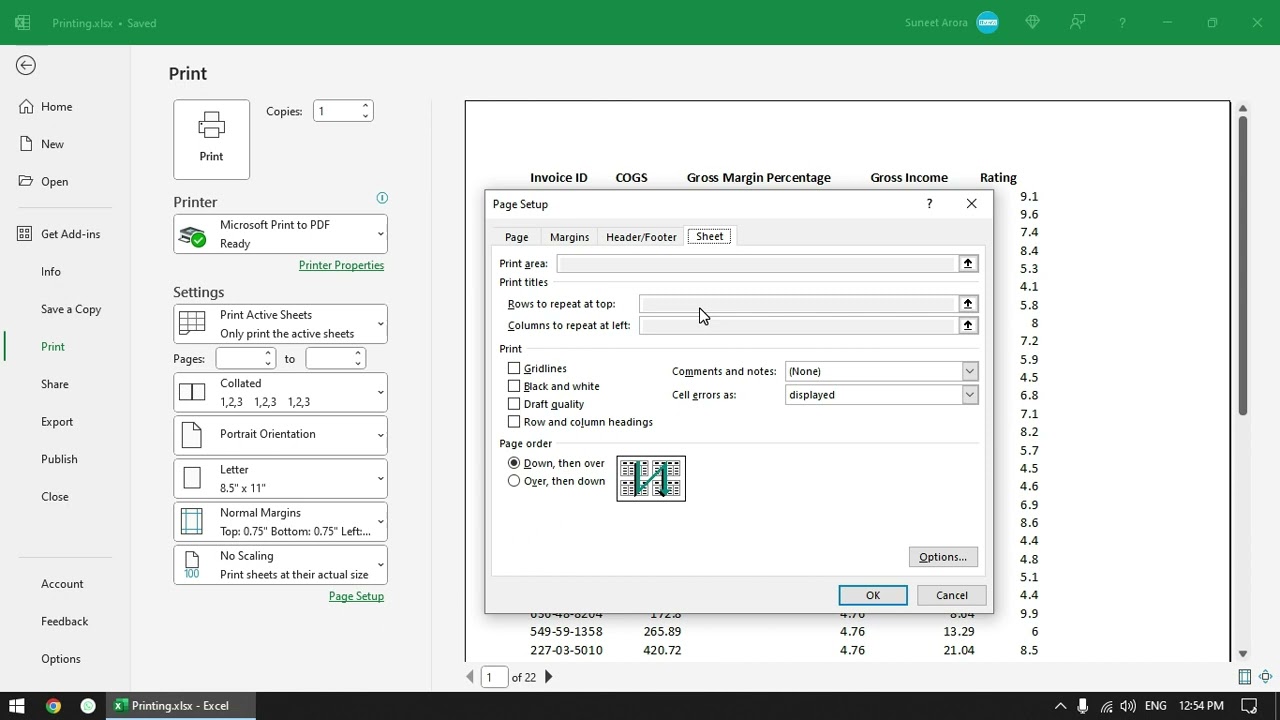Open the No Scaling dropdown
This screenshot has width=1280, height=720.
pos(280,565)
